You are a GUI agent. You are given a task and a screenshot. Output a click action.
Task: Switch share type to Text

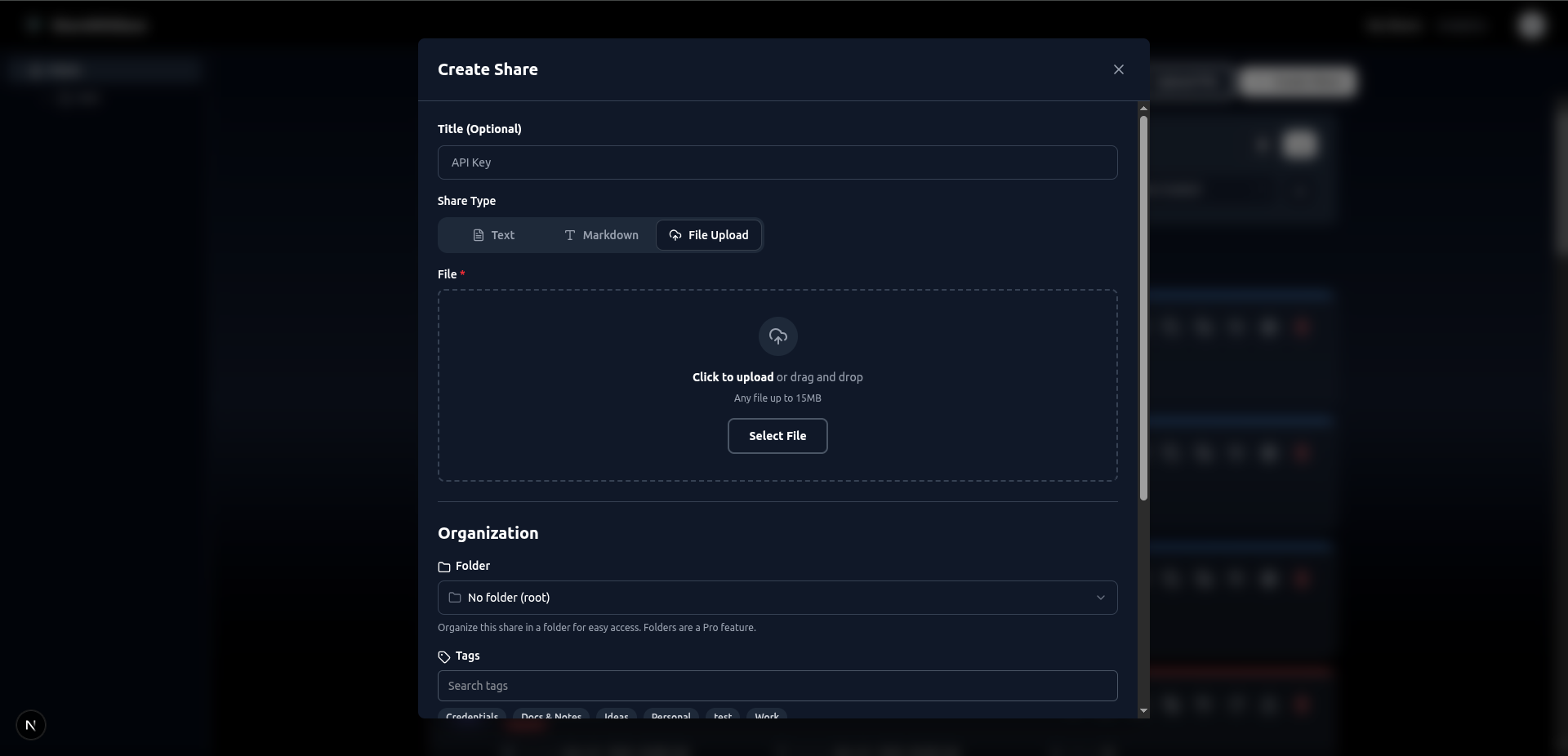coord(493,235)
